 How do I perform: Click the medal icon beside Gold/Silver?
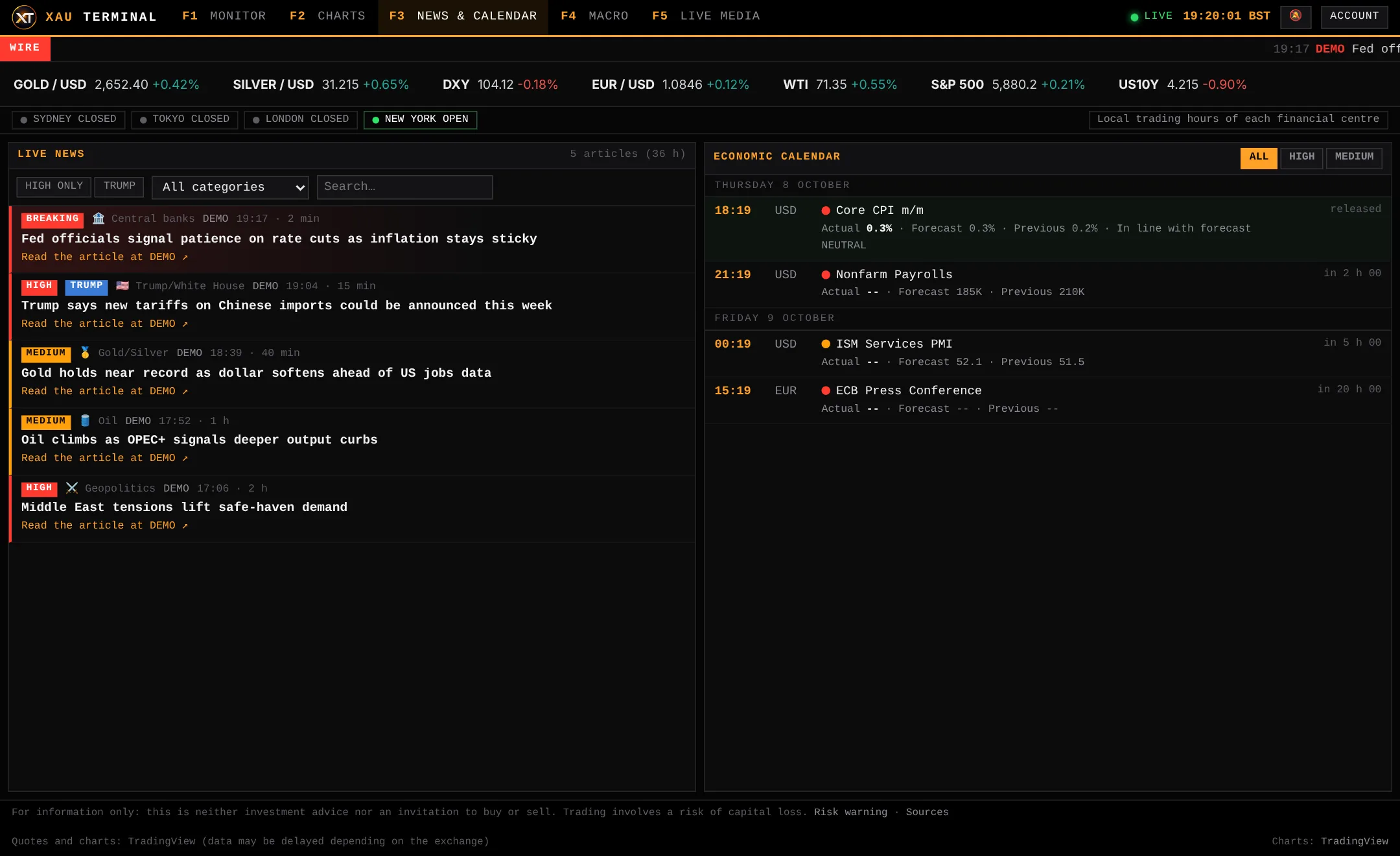point(85,353)
